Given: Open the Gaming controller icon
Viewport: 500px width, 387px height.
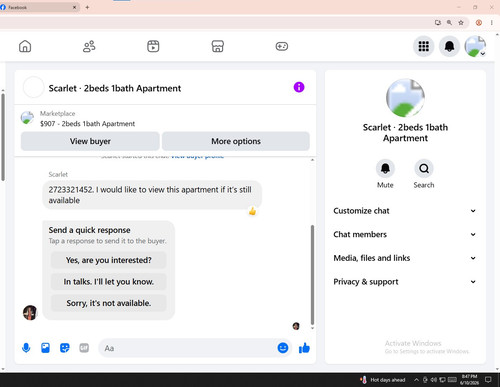Looking at the screenshot, I should tap(282, 46).
